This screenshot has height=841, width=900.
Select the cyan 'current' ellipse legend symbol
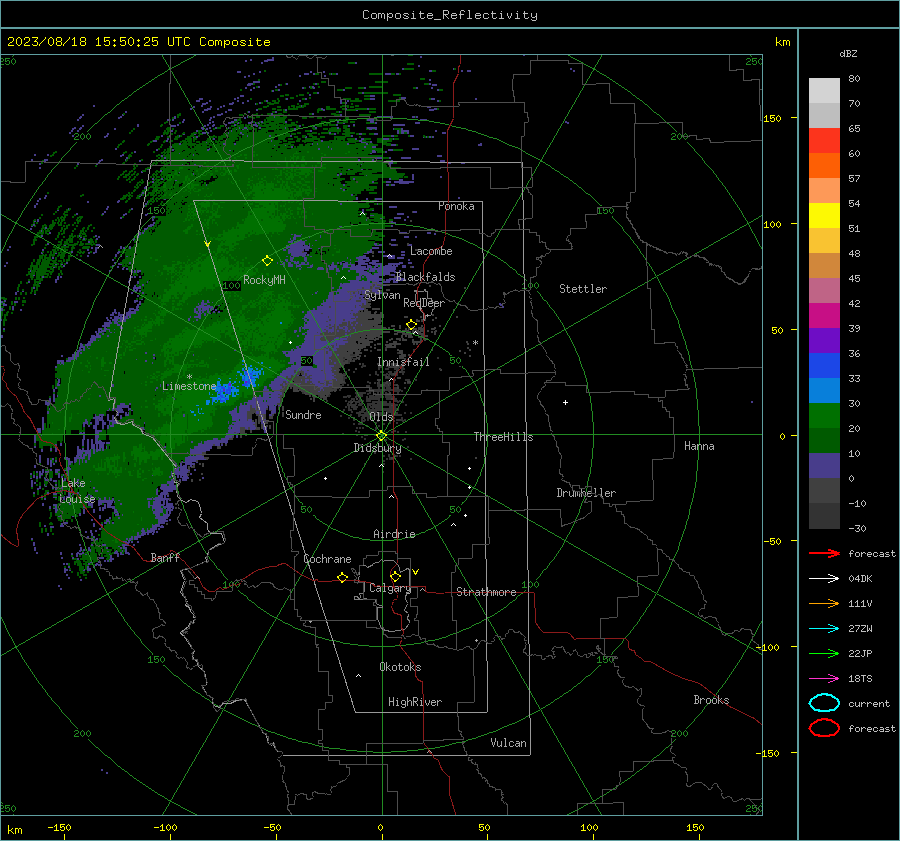[824, 703]
